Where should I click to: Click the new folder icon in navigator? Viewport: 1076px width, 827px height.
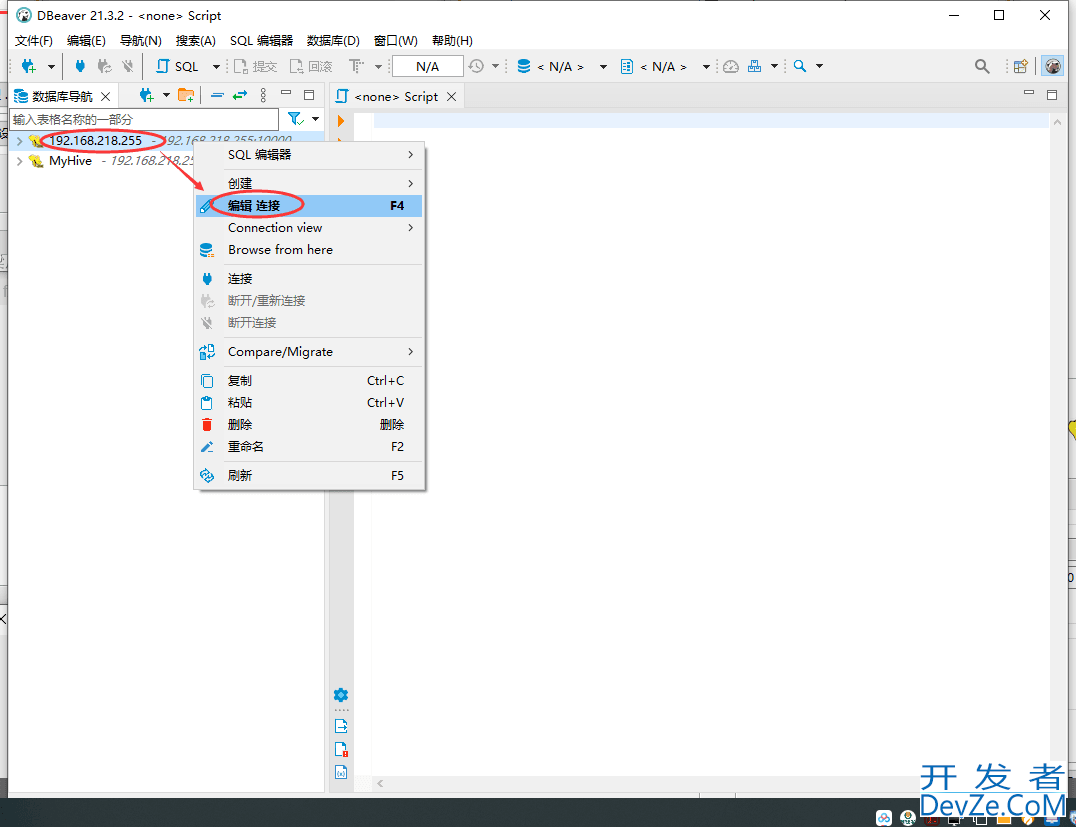tap(186, 95)
